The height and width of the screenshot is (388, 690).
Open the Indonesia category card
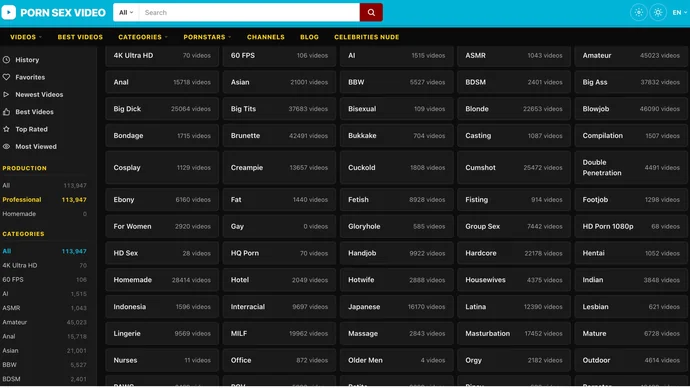(162, 307)
